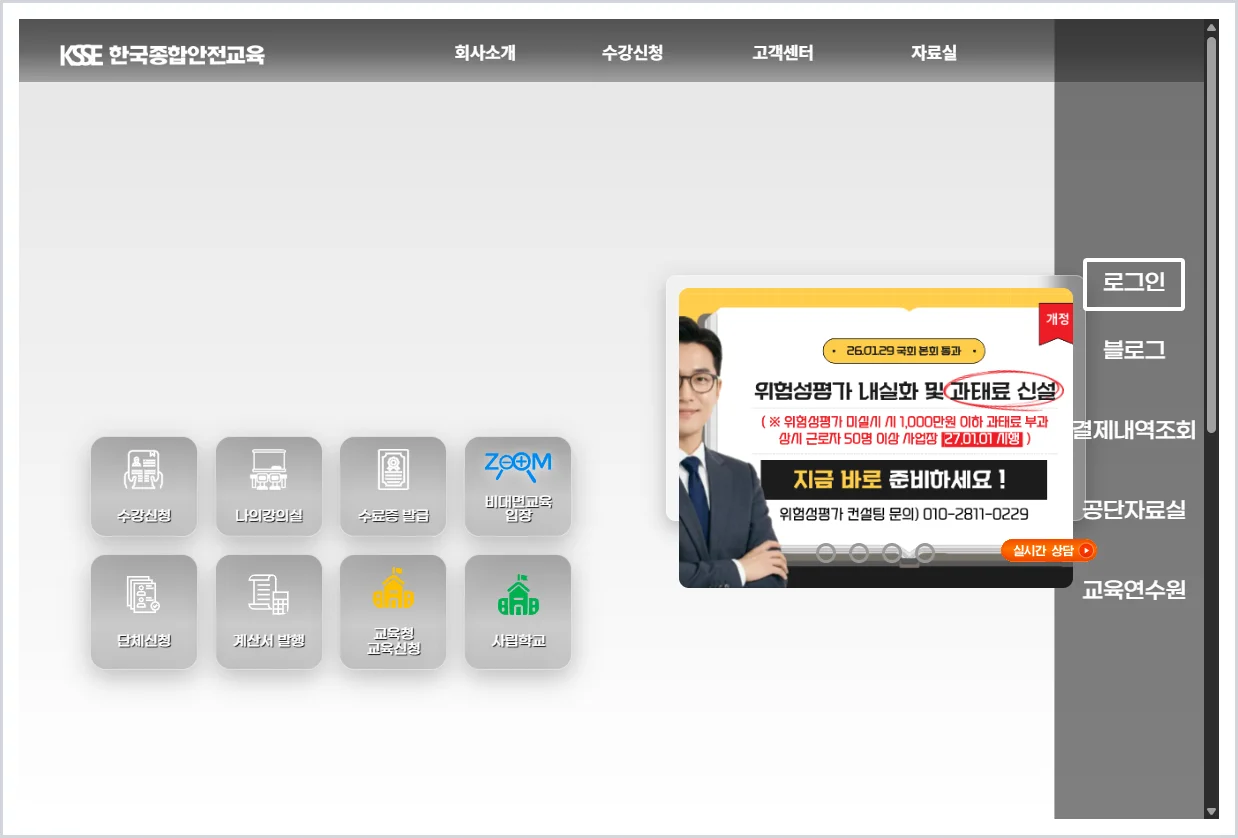Open 결제내역조회 in the side panel

(x=1134, y=431)
